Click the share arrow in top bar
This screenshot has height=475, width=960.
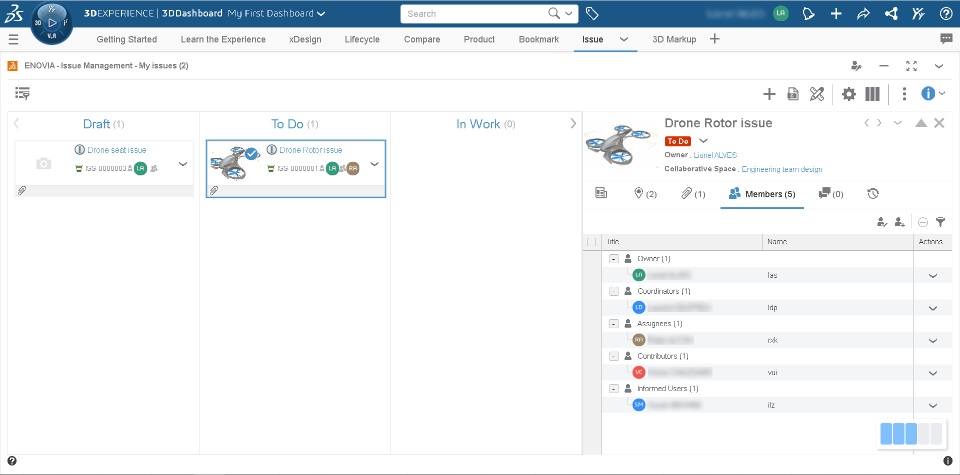point(863,14)
